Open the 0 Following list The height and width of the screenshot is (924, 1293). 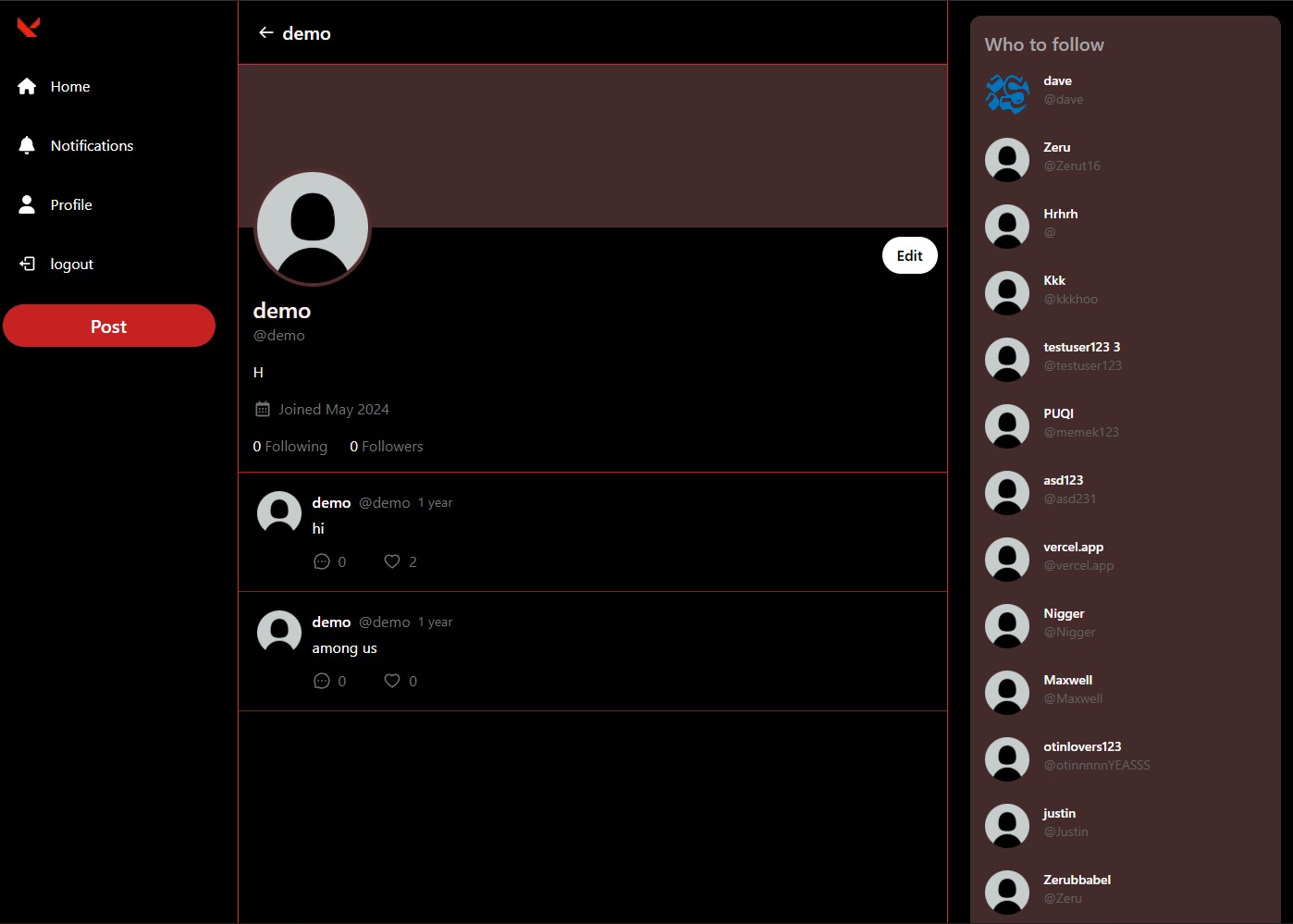pos(290,446)
